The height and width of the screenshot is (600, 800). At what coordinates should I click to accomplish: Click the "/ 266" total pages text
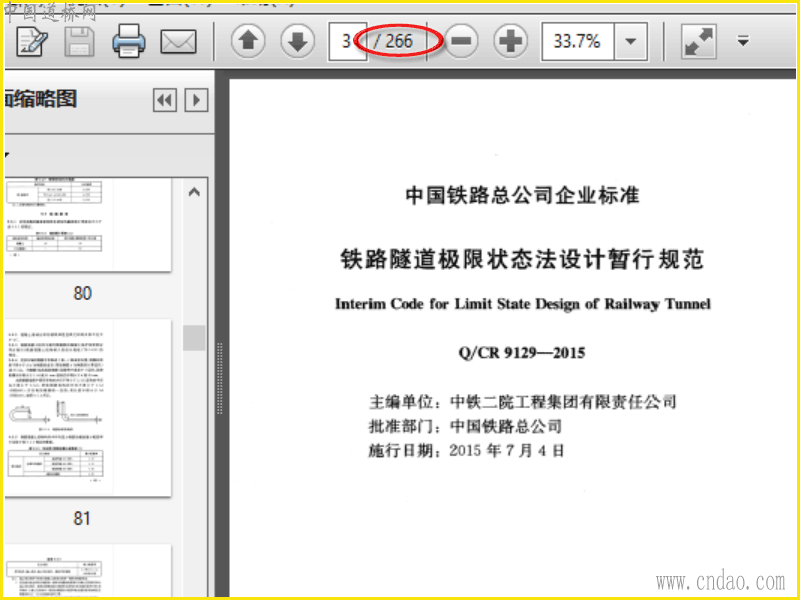click(x=393, y=41)
